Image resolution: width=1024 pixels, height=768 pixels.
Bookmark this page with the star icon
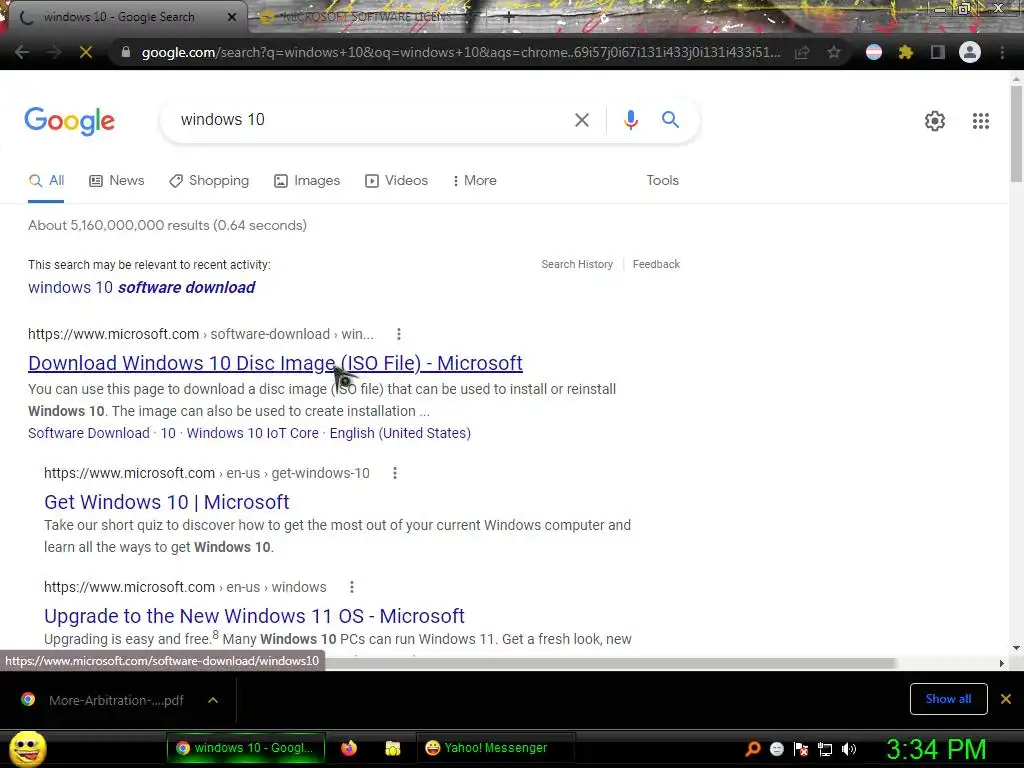[x=834, y=52]
